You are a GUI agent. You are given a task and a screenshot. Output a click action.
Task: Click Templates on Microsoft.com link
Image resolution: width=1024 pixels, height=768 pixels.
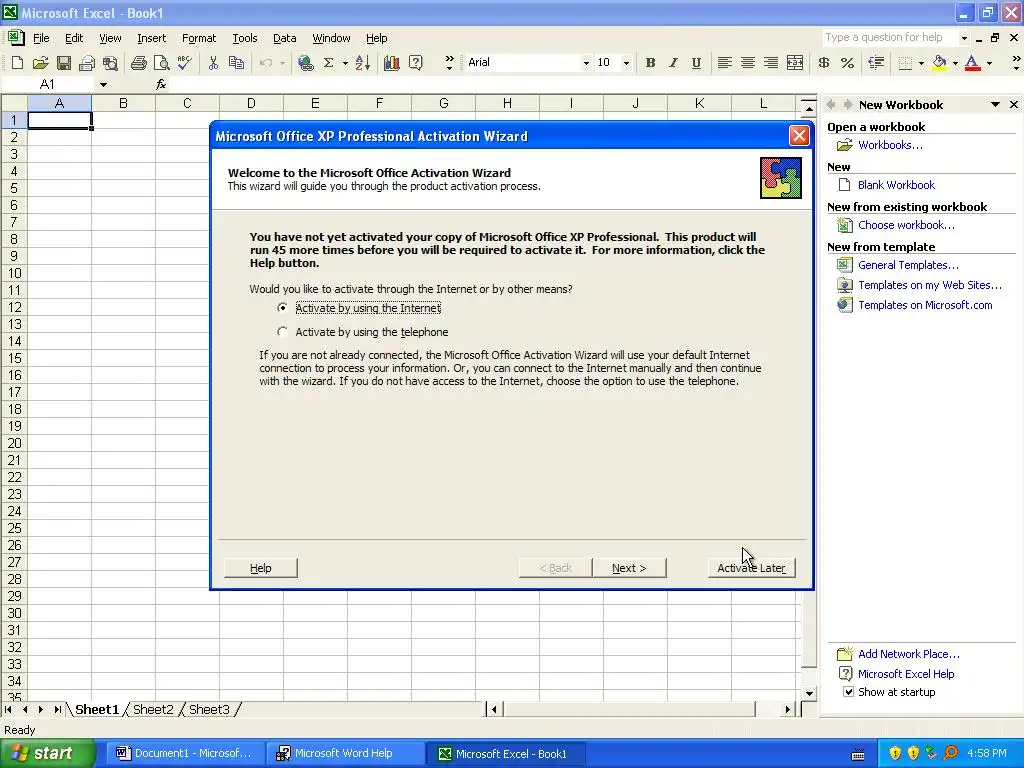(x=925, y=305)
